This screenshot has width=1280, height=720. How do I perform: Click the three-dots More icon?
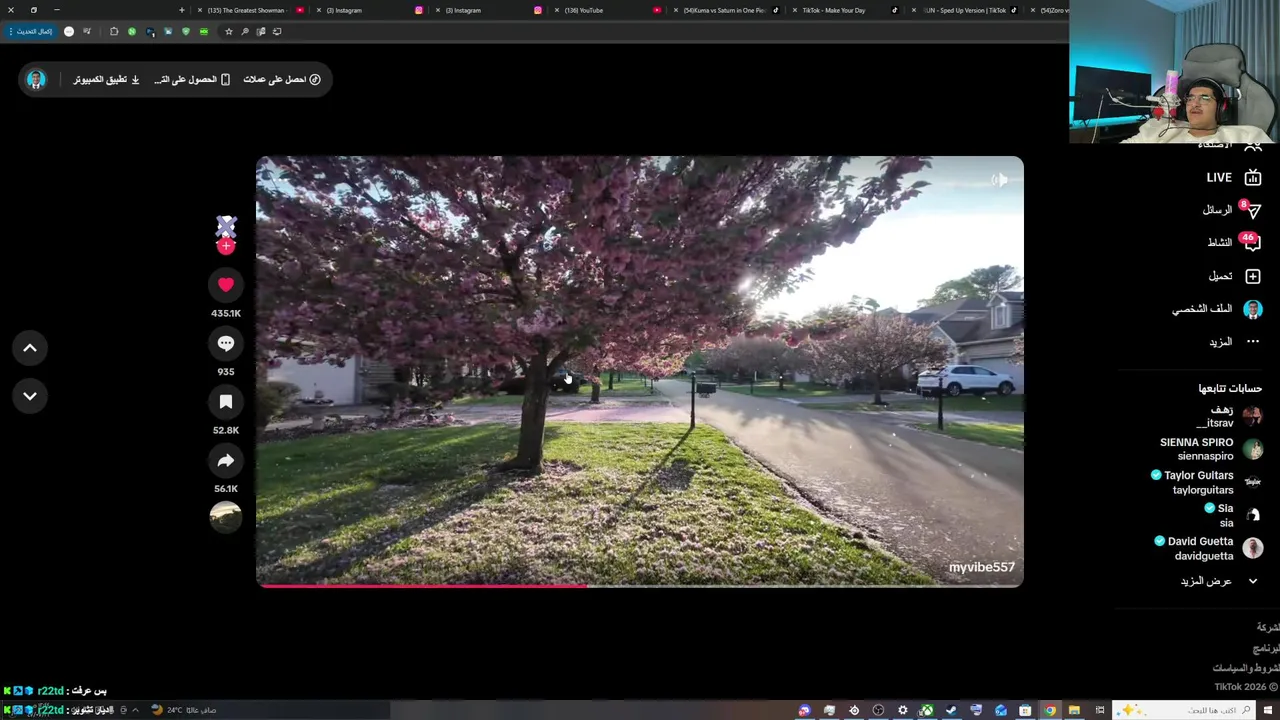tap(1253, 342)
